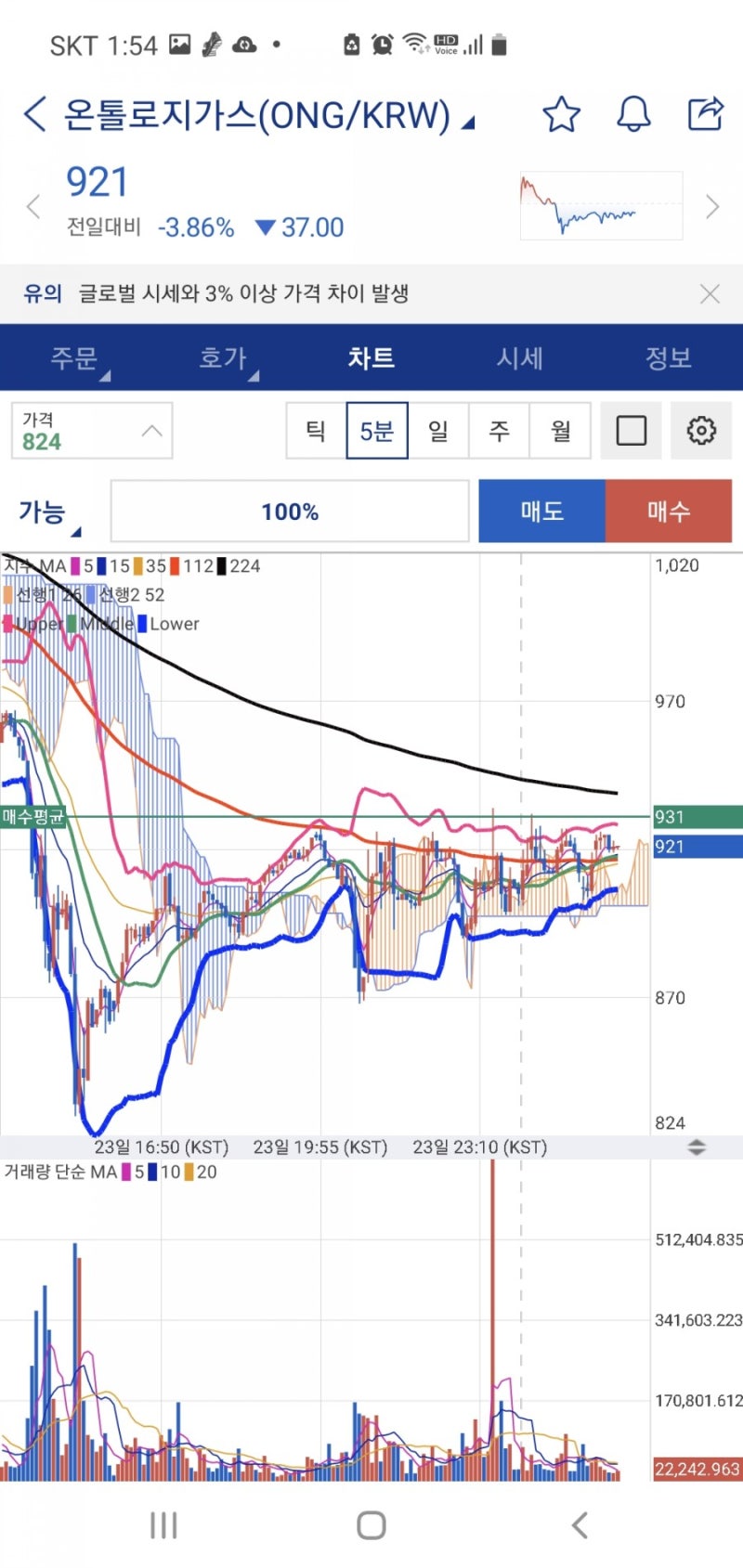This screenshot has width=743, height=1568.
Task: Go to previous coin with left chevron
Action: [33, 206]
